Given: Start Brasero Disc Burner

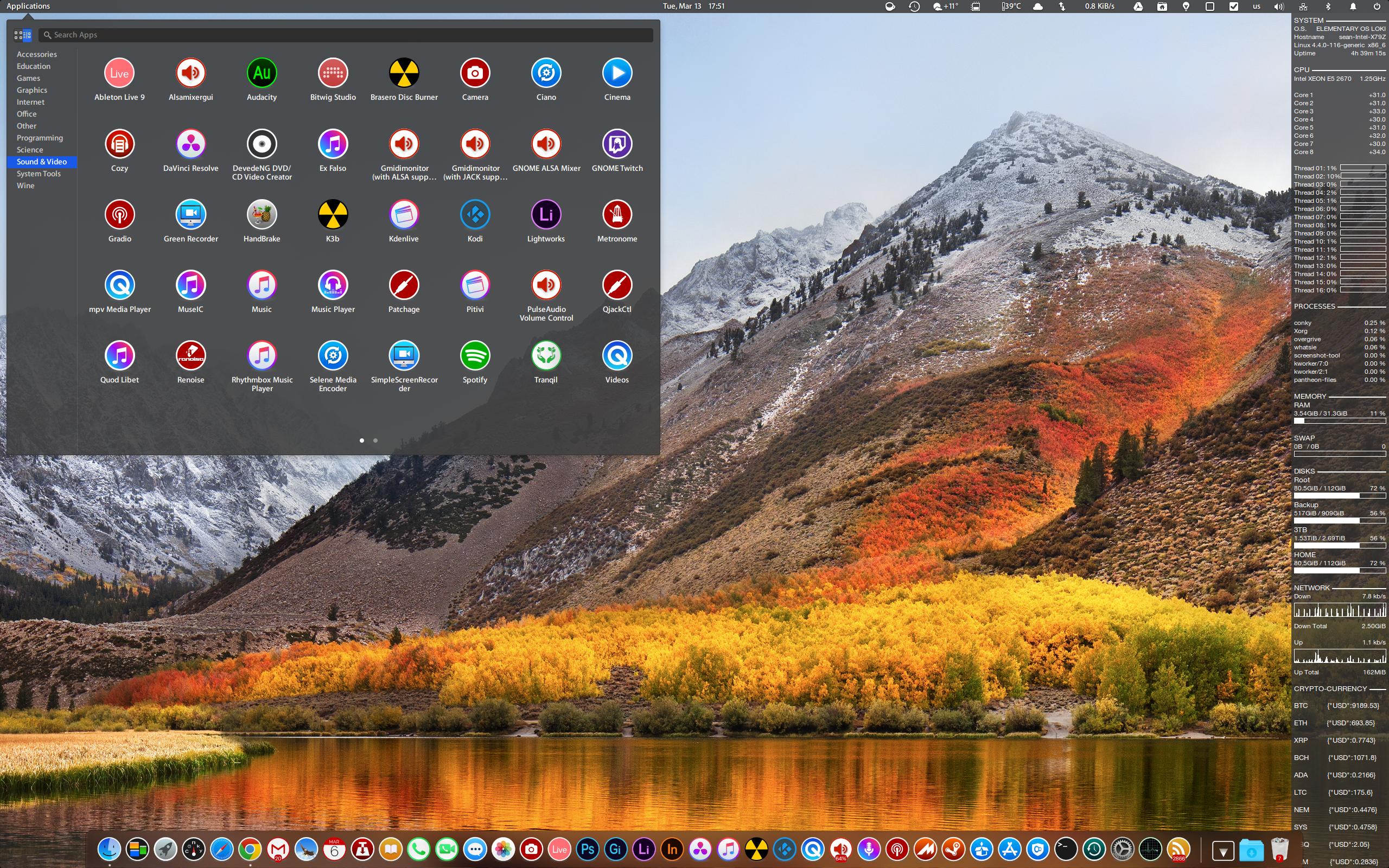Looking at the screenshot, I should click(x=404, y=79).
